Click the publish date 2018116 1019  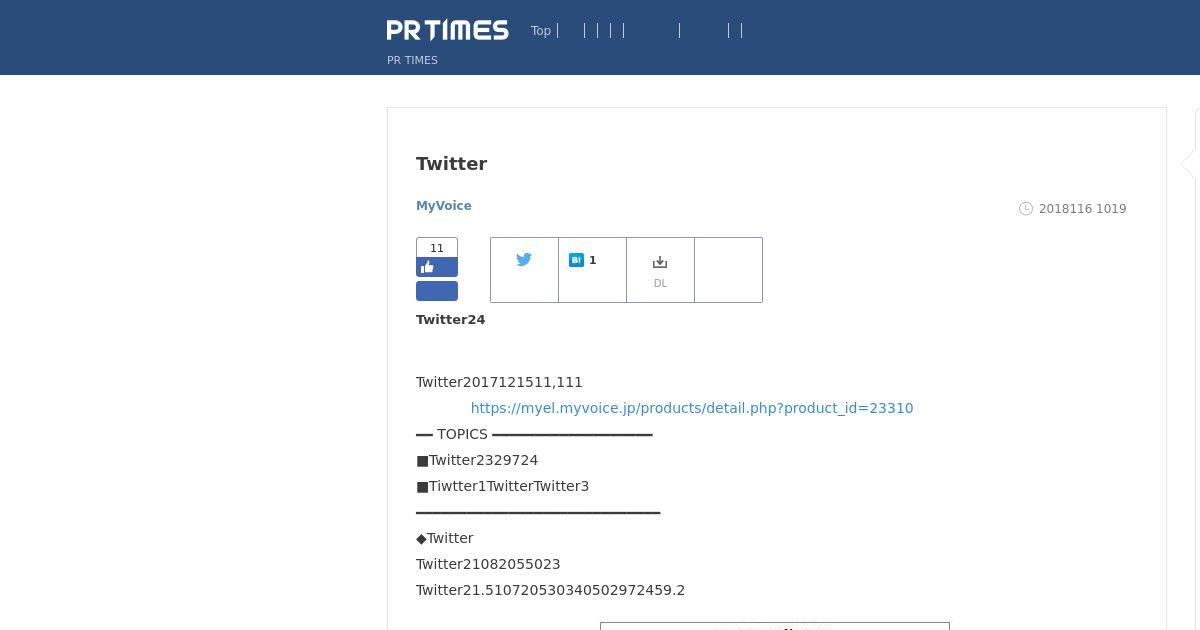[1082, 209]
